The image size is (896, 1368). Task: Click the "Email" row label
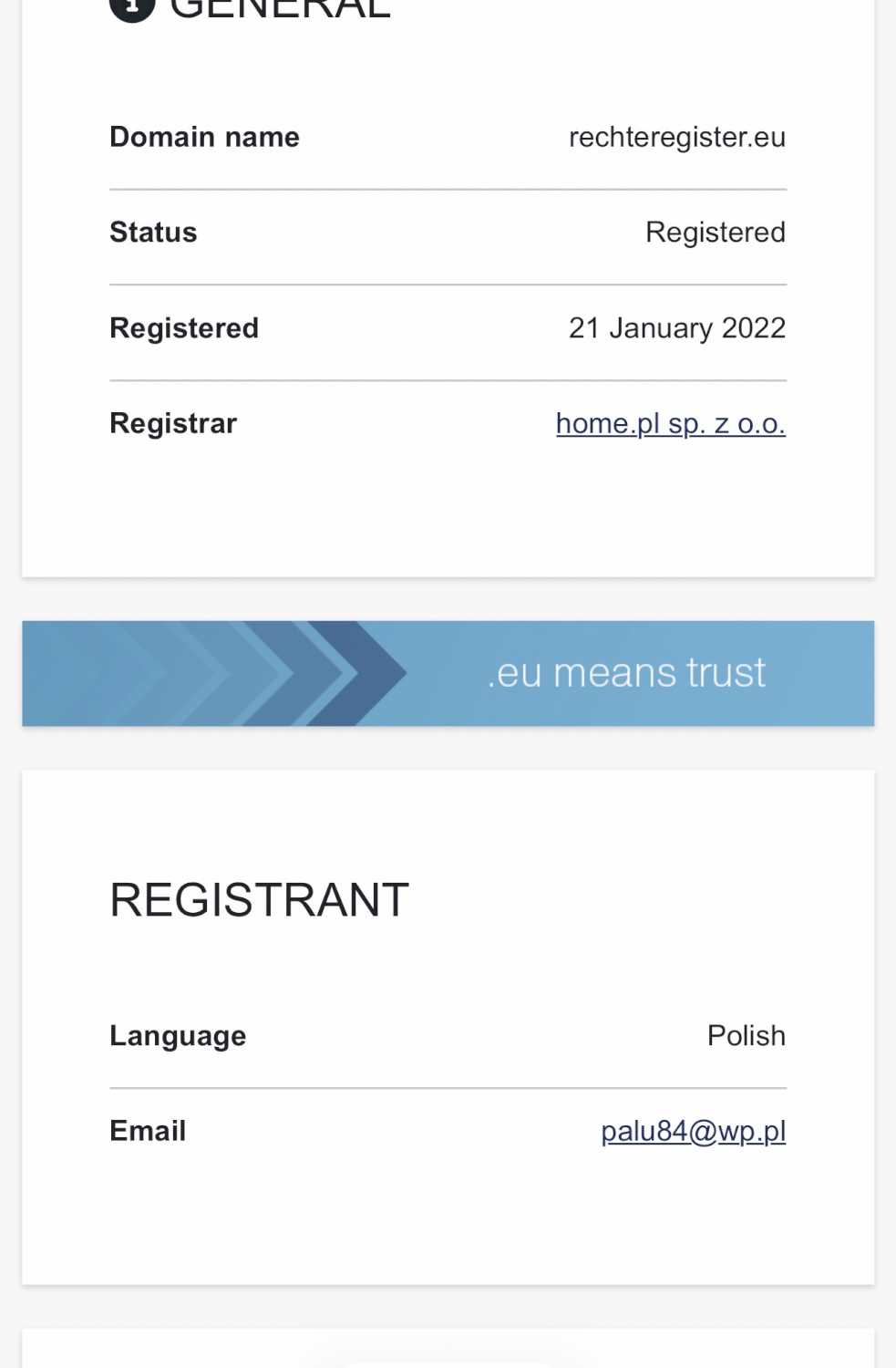point(148,1131)
